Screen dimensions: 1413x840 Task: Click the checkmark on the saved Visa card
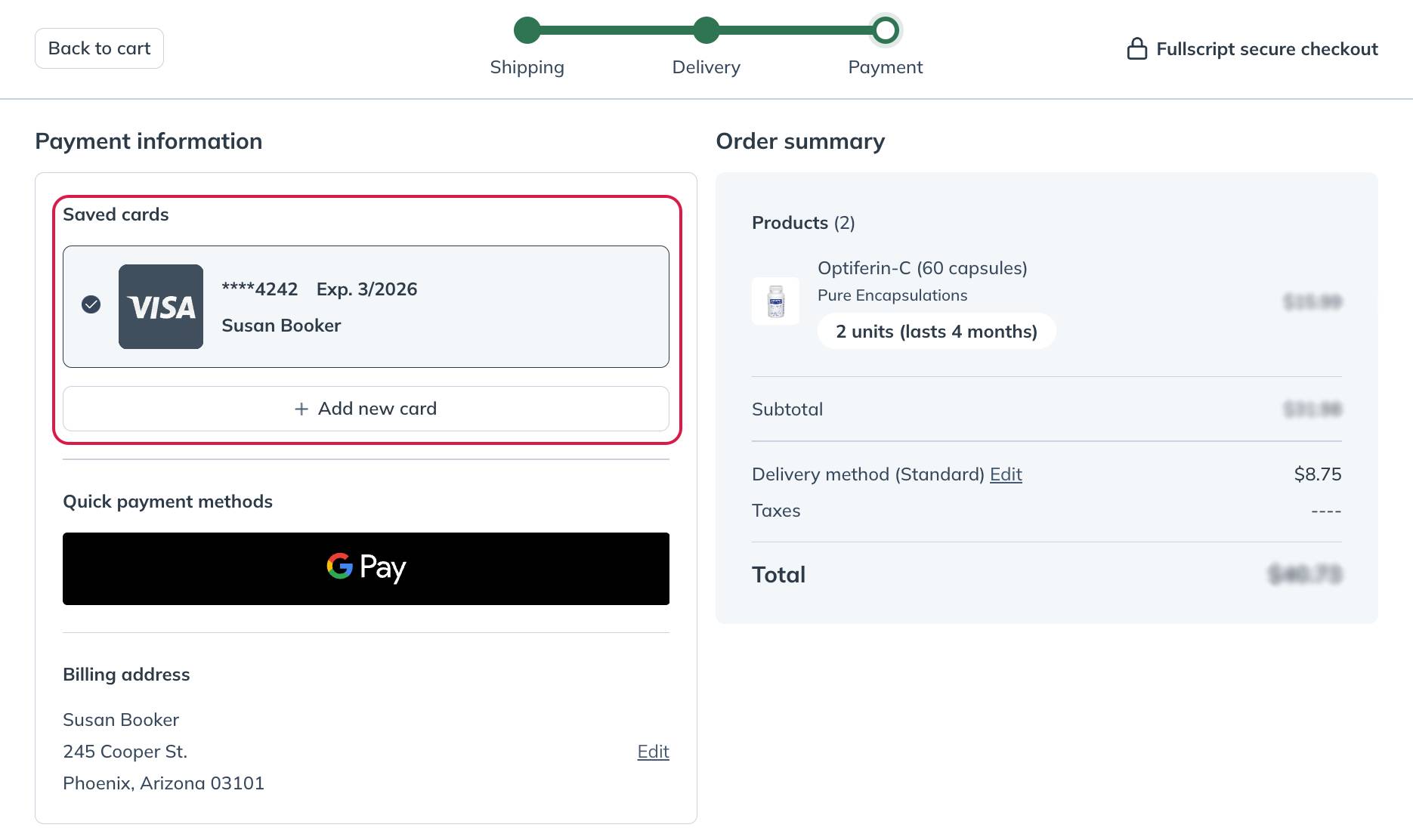pos(91,304)
